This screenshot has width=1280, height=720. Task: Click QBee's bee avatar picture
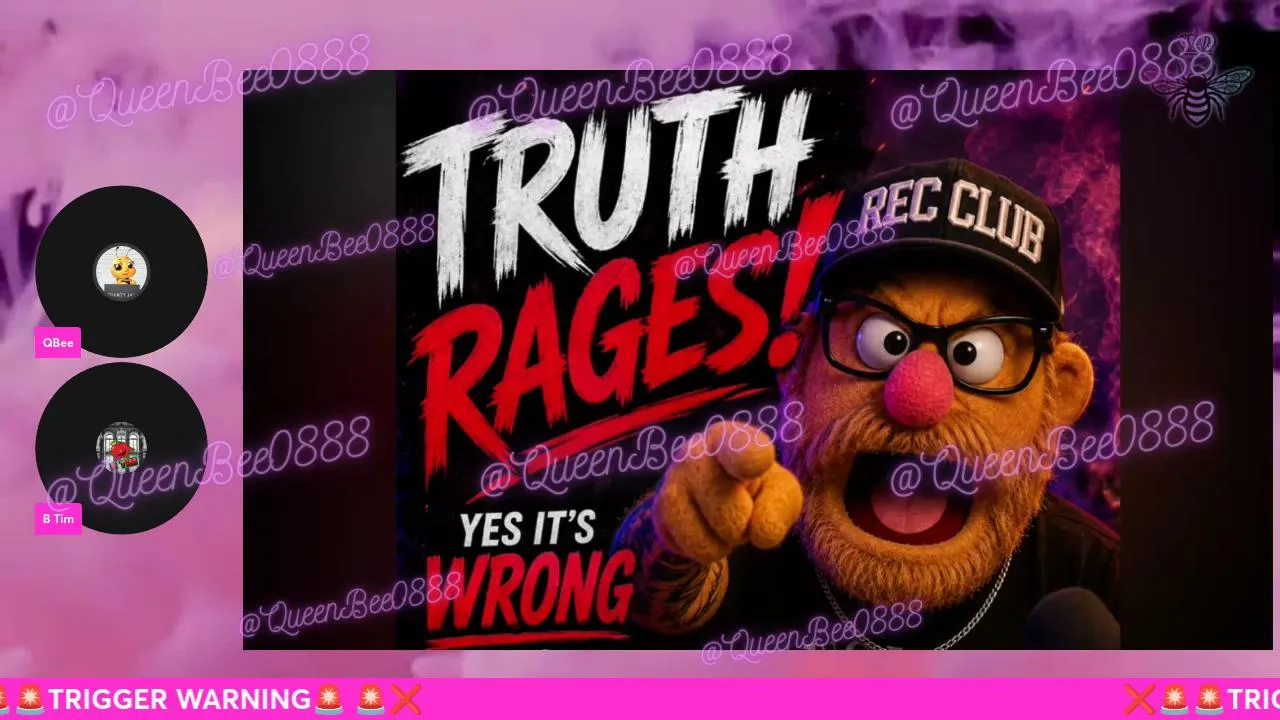click(121, 272)
